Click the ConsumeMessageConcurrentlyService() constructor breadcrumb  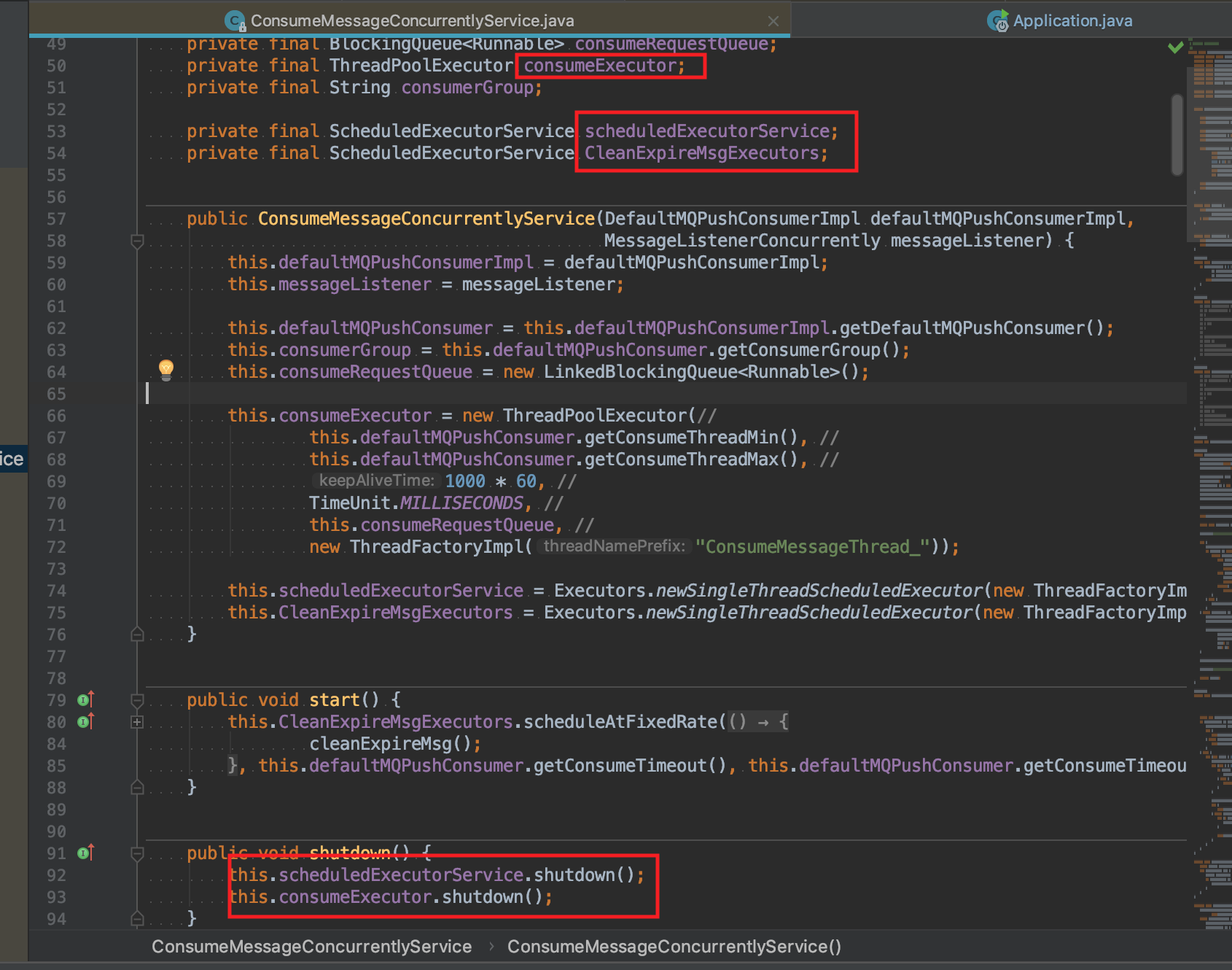coord(674,946)
